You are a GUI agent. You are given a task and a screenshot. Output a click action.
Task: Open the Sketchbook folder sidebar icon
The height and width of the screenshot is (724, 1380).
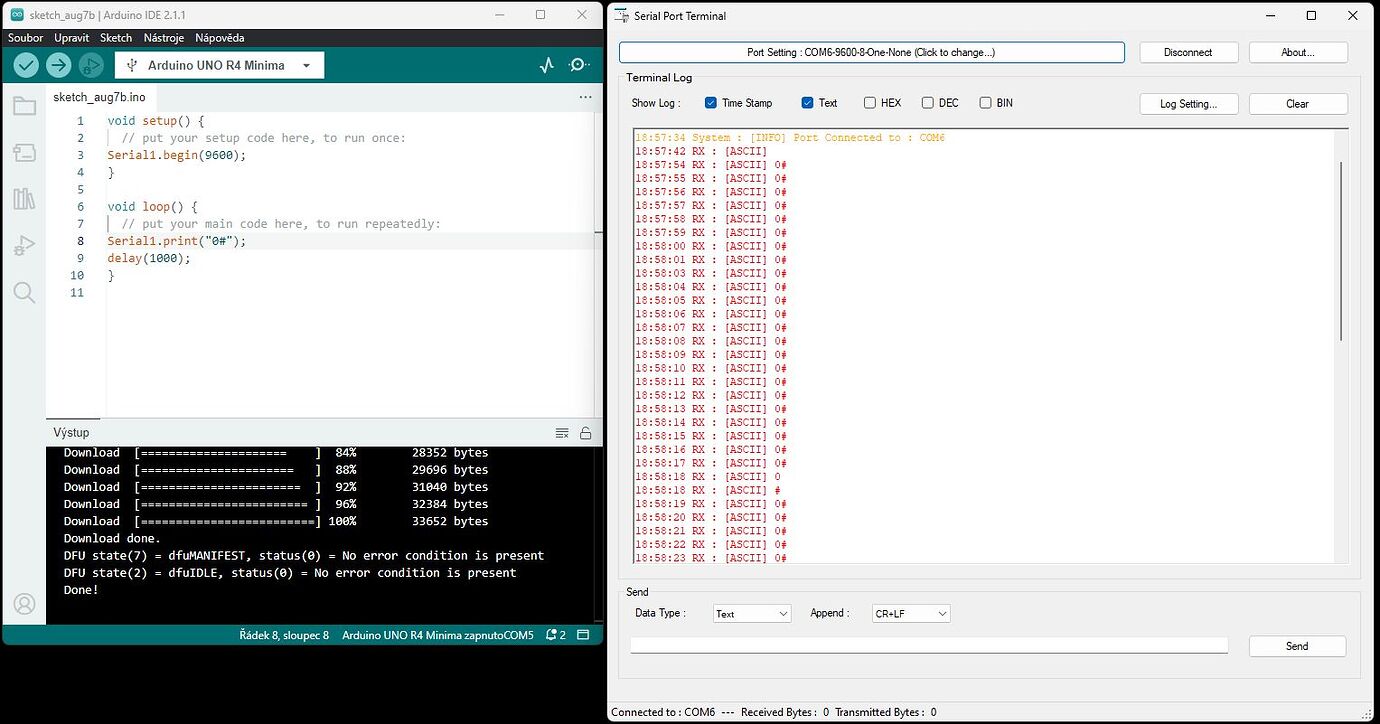pos(24,106)
